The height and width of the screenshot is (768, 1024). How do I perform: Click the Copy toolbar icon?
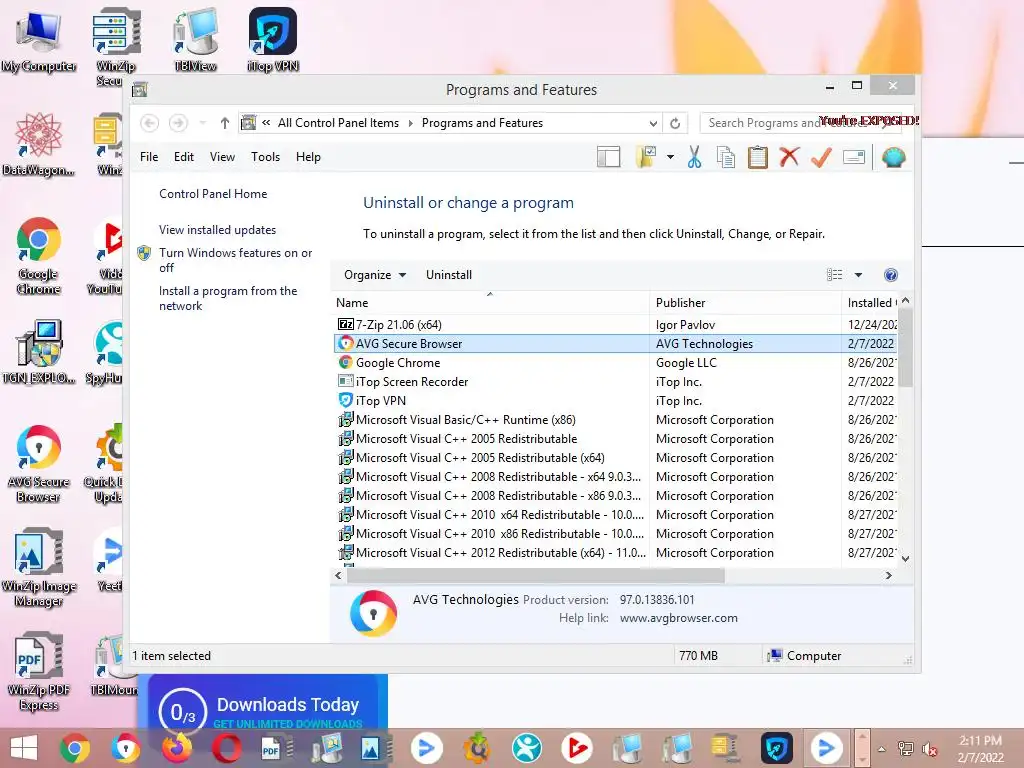pos(726,157)
